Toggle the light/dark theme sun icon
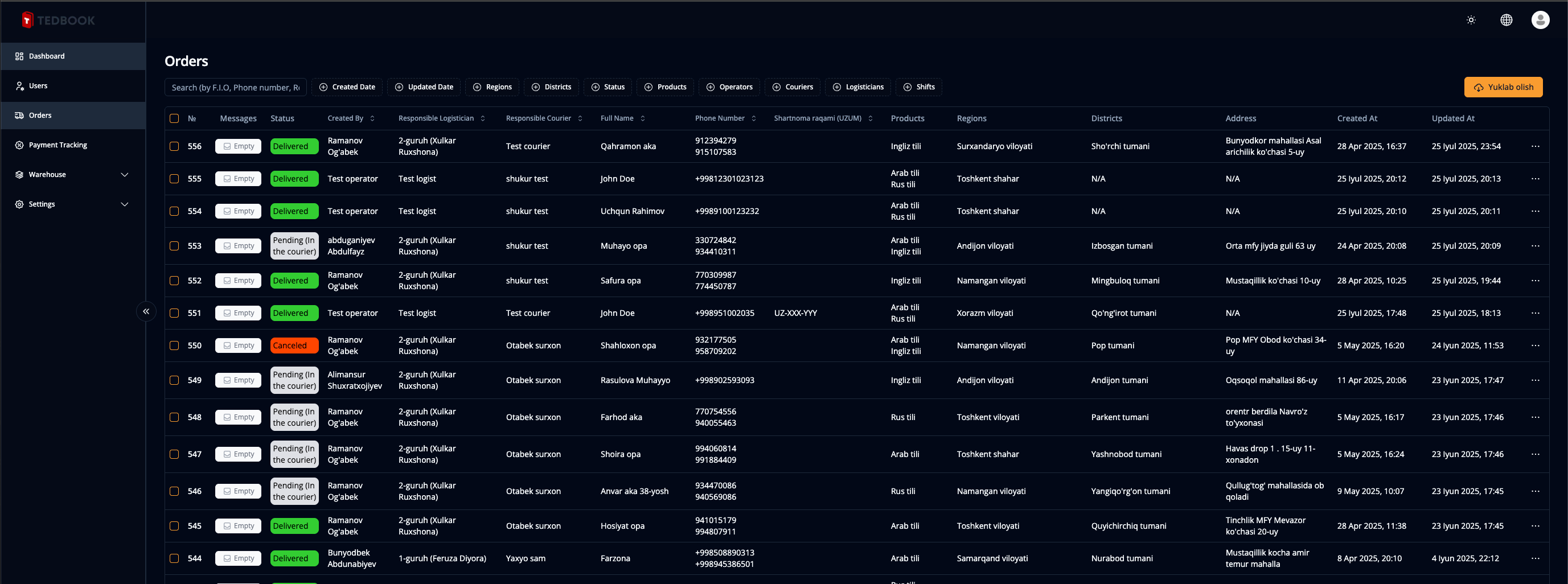The image size is (1568, 584). click(1471, 20)
